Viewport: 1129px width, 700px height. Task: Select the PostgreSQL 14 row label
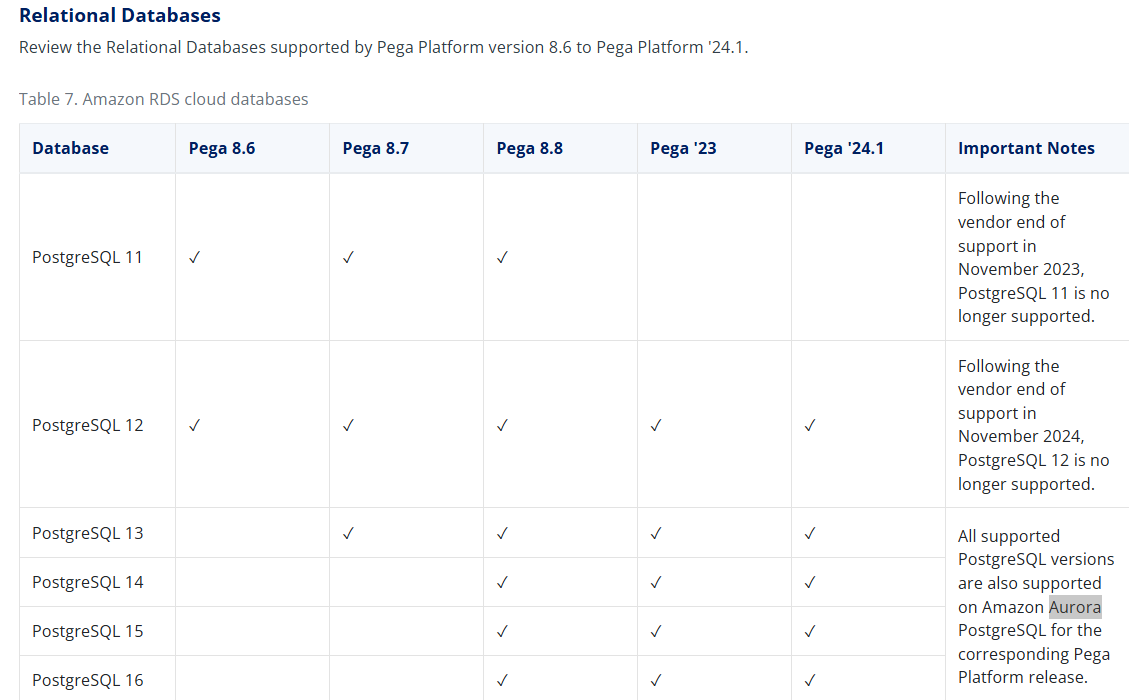[87, 582]
